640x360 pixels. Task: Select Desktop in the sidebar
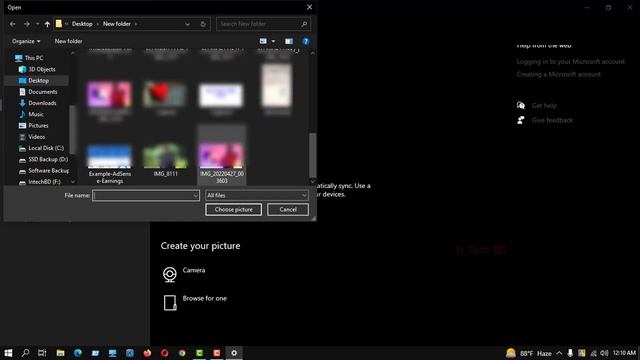point(37,80)
